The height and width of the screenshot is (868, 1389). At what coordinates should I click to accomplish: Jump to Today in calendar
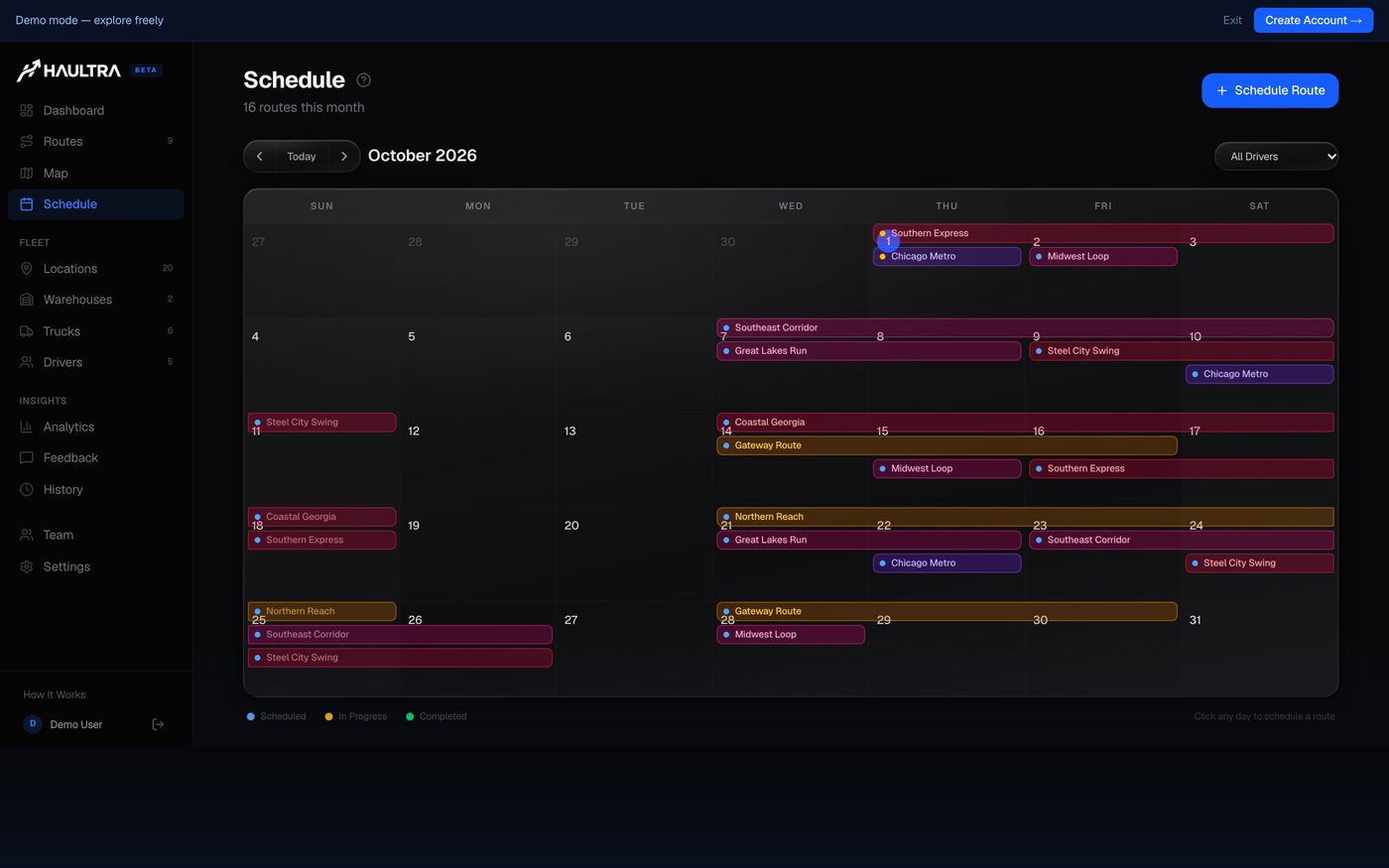(x=302, y=156)
